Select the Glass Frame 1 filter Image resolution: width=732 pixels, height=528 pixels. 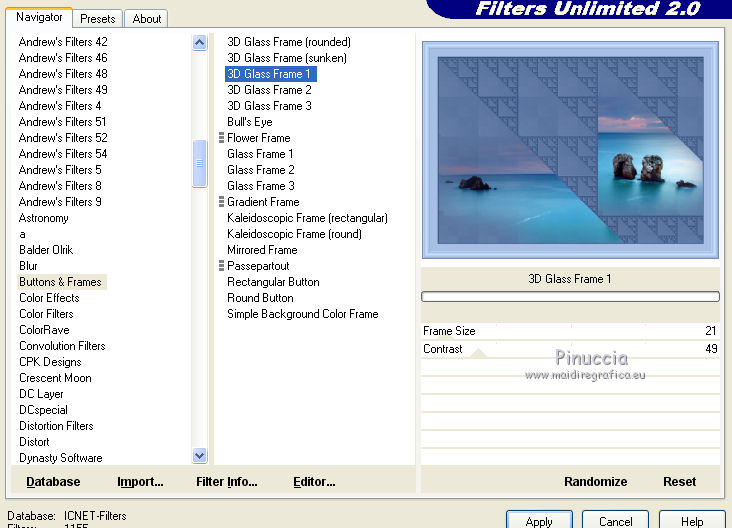coord(260,154)
